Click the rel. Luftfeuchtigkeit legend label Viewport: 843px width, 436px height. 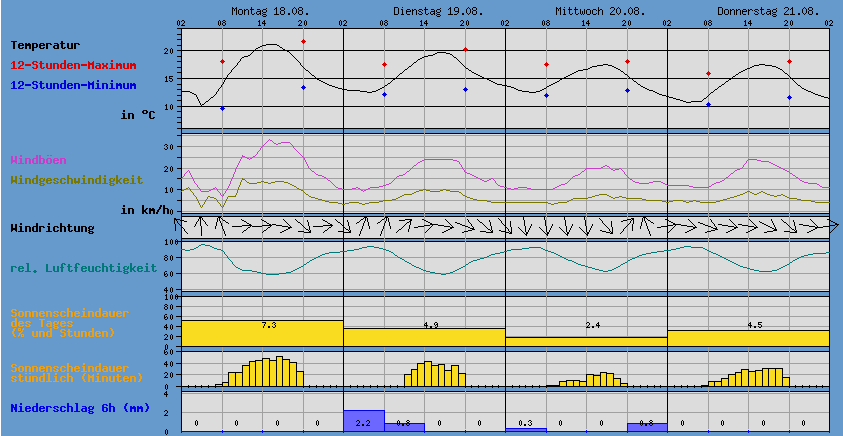(83, 268)
